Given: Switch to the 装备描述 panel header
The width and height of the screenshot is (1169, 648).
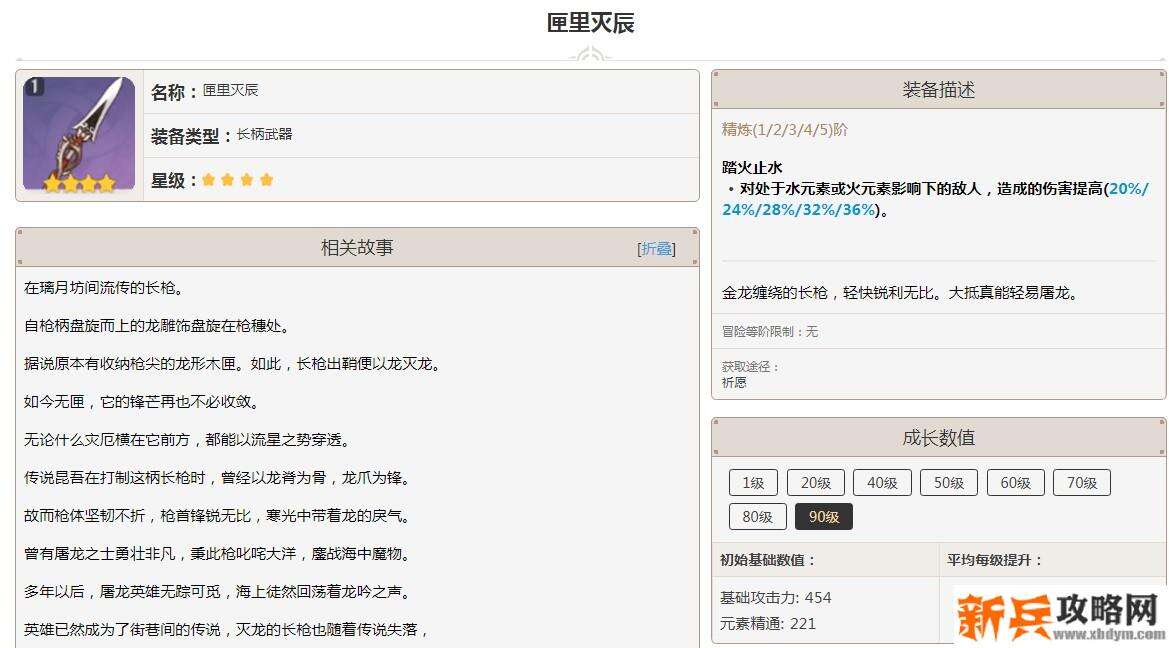Looking at the screenshot, I should [938, 88].
